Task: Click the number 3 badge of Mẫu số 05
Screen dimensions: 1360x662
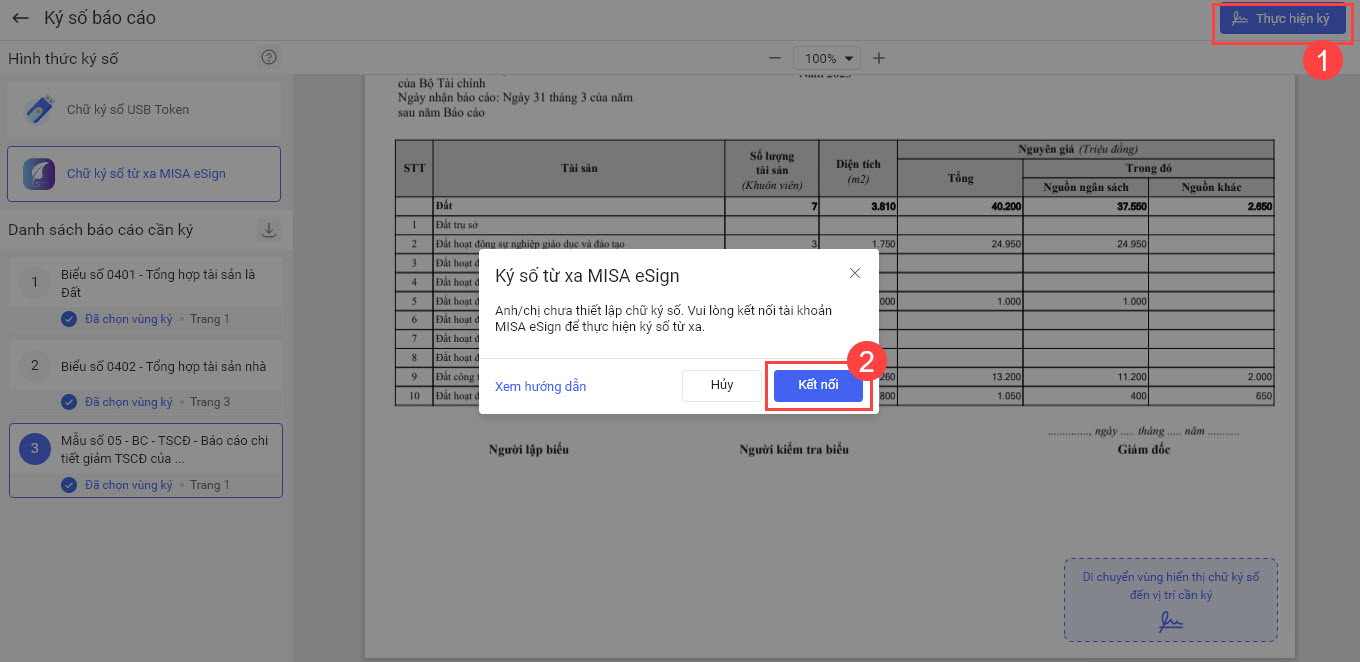Action: click(34, 449)
